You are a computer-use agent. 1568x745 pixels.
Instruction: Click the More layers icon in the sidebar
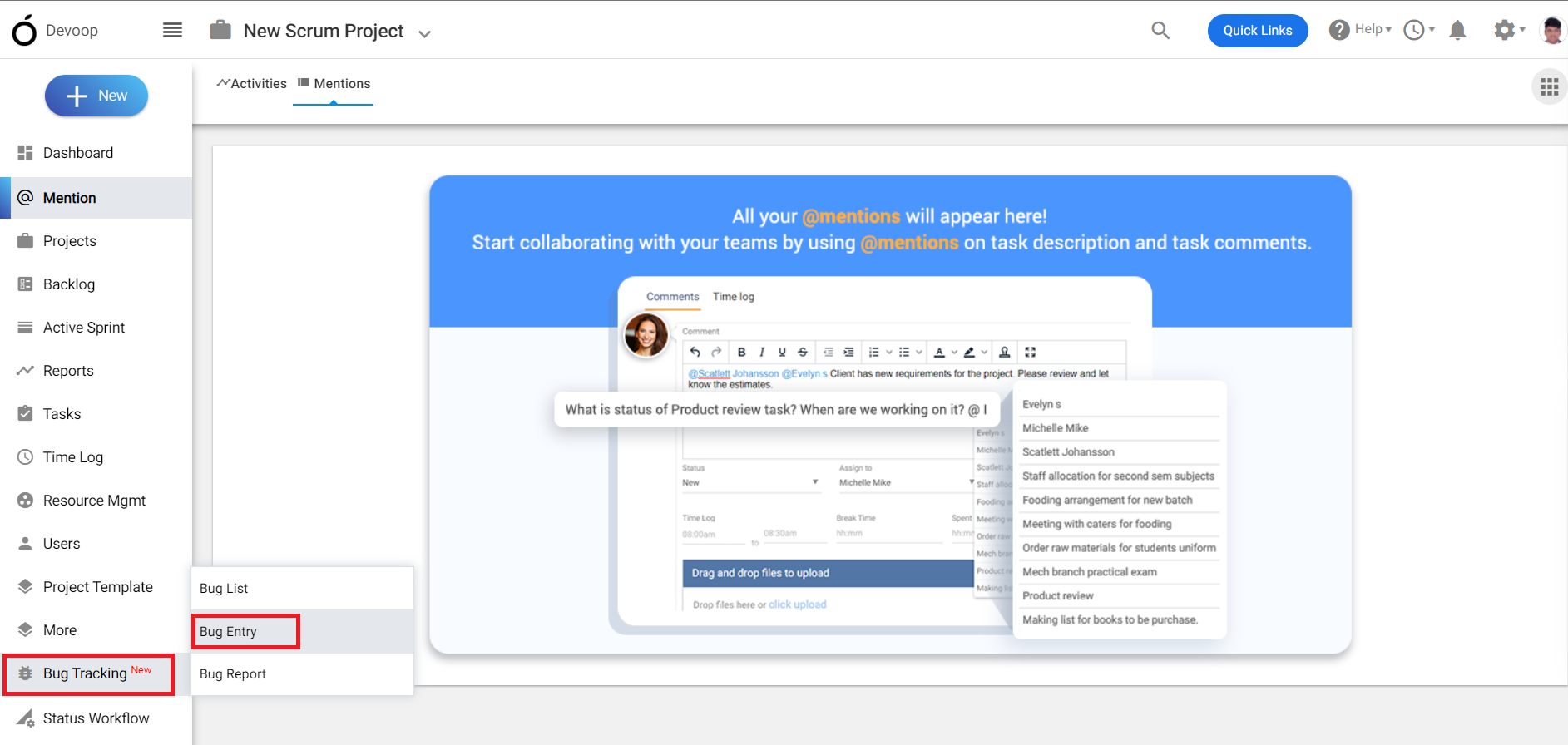25,630
